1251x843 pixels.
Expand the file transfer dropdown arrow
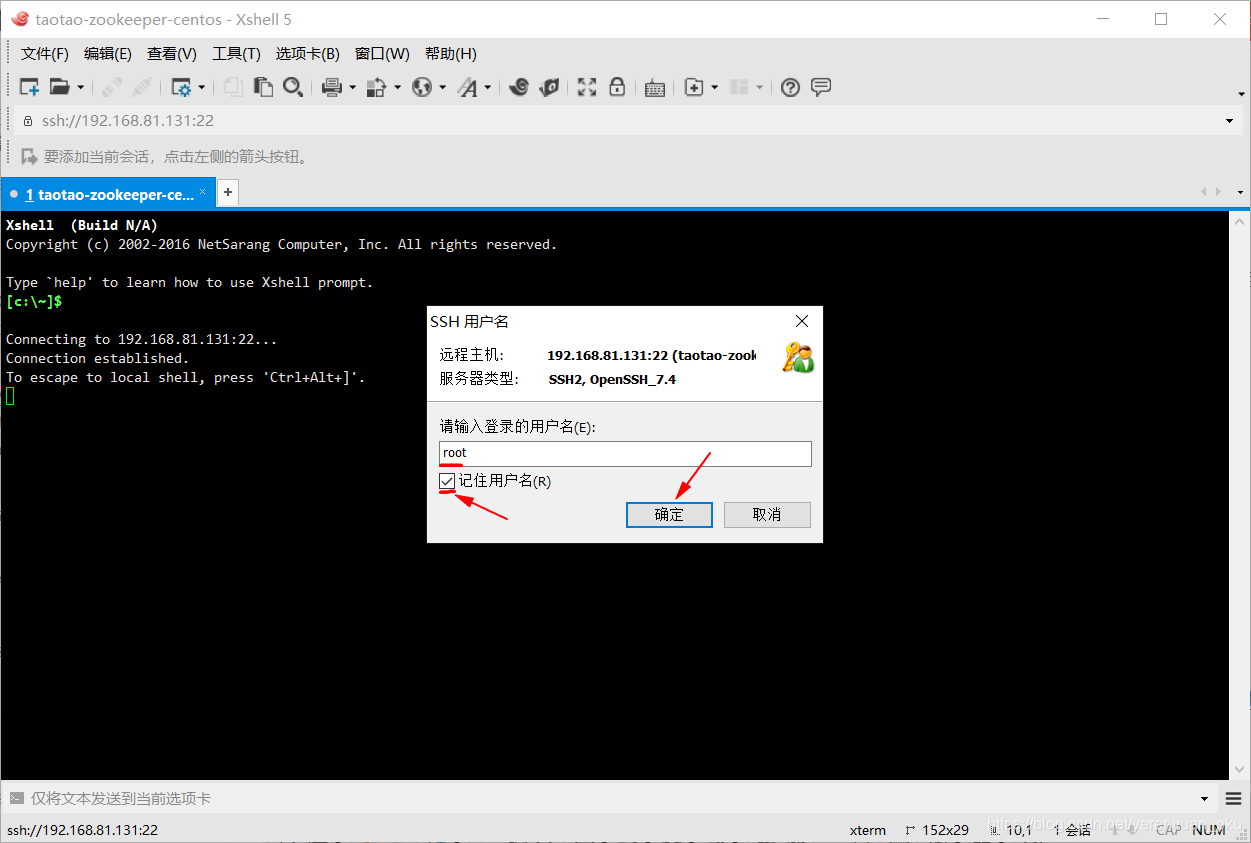pos(397,88)
